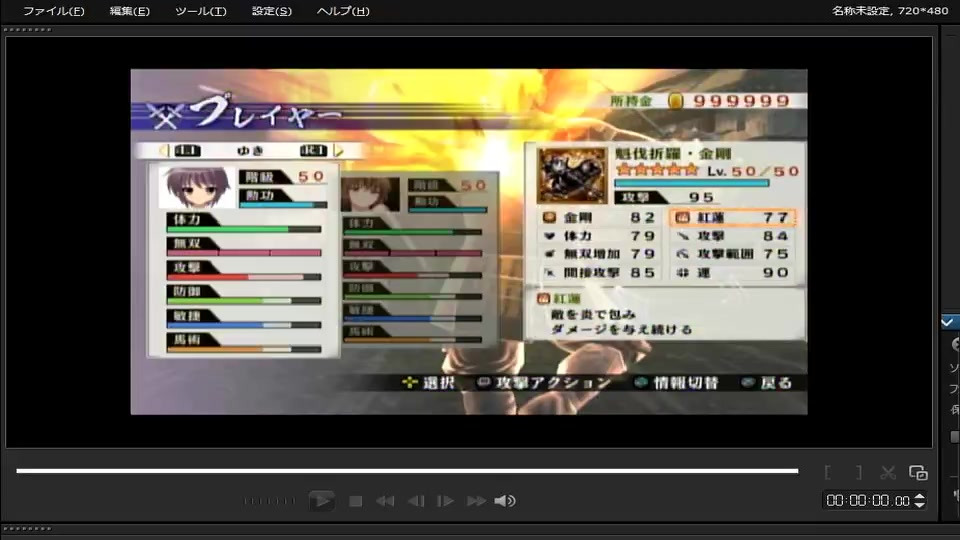Enlarge the preview window
Screen dimensions: 960x540
[918, 473]
